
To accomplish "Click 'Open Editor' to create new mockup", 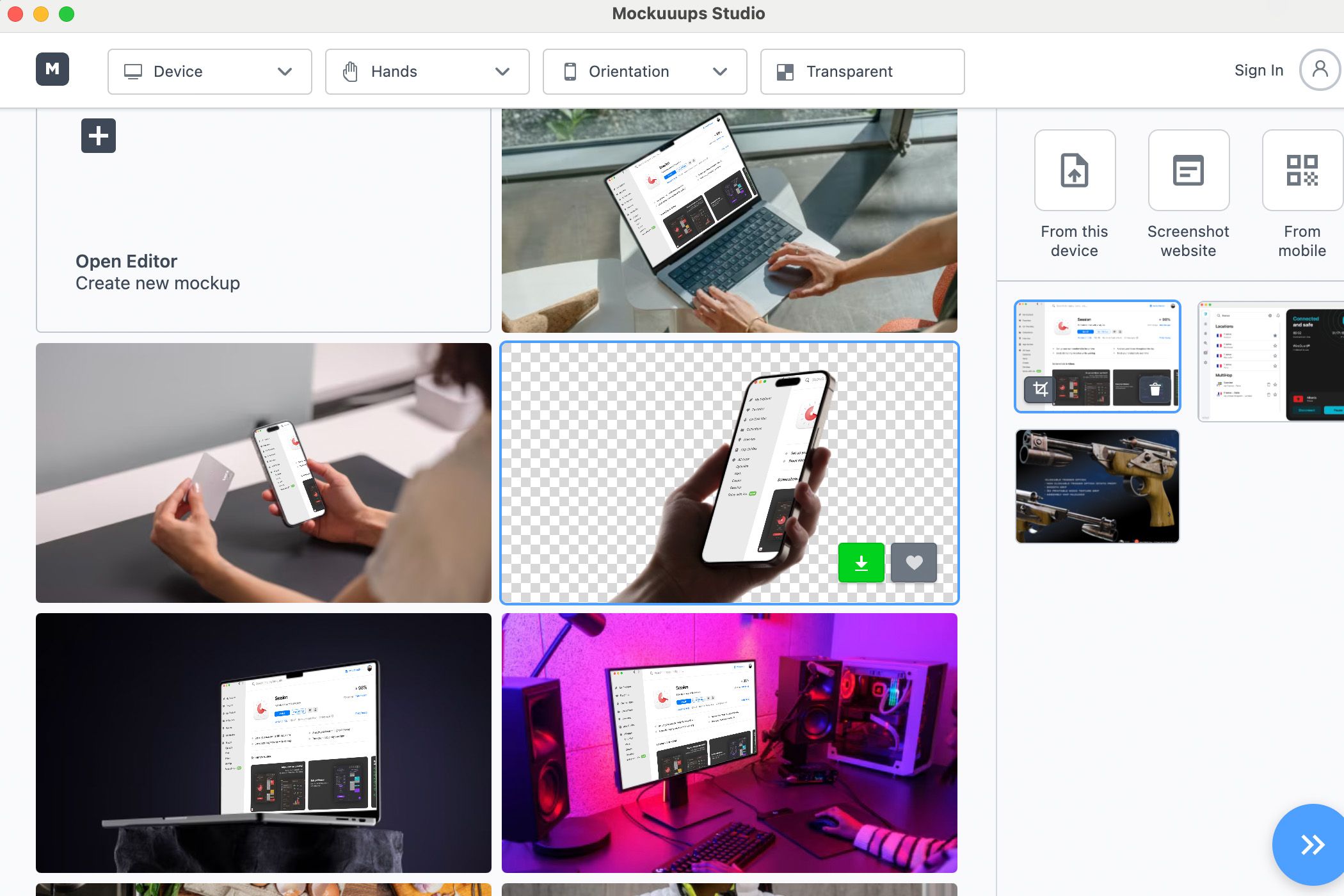I will (126, 260).
